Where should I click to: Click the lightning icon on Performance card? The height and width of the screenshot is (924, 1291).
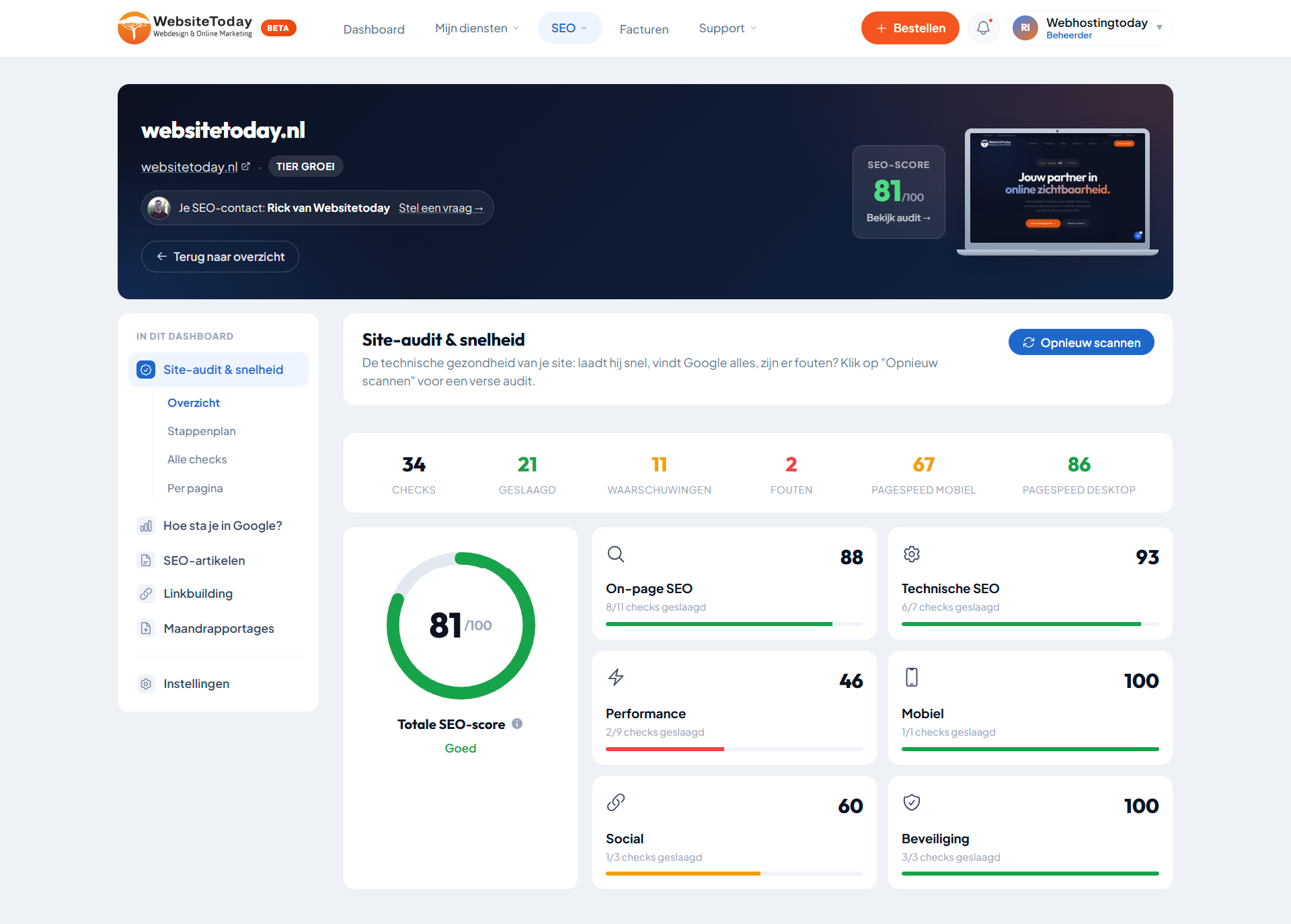click(x=616, y=677)
